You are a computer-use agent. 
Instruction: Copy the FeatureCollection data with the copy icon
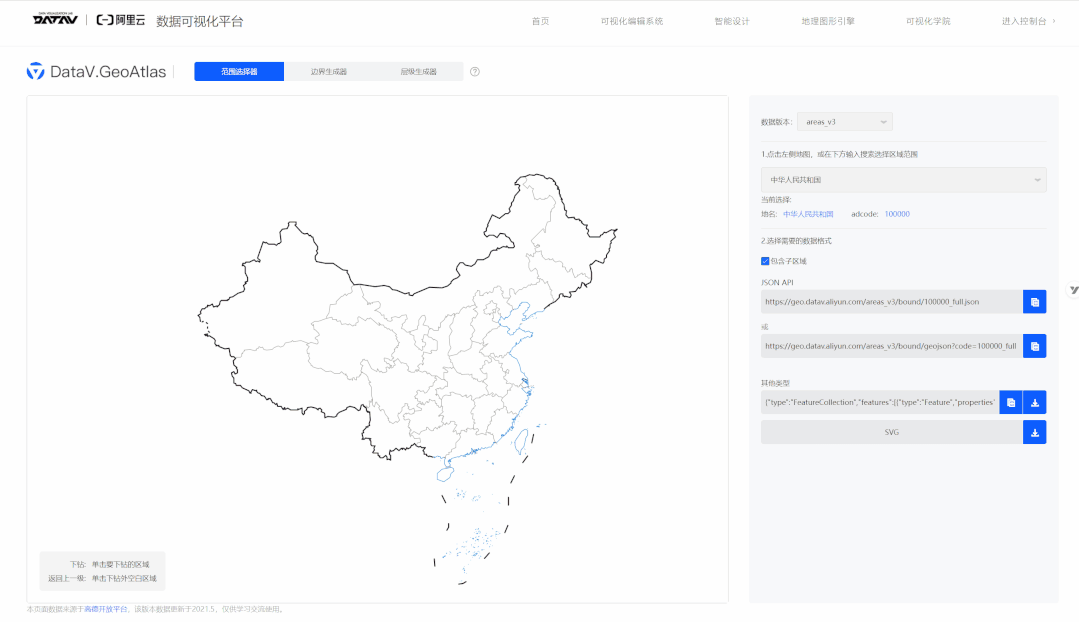click(1010, 401)
